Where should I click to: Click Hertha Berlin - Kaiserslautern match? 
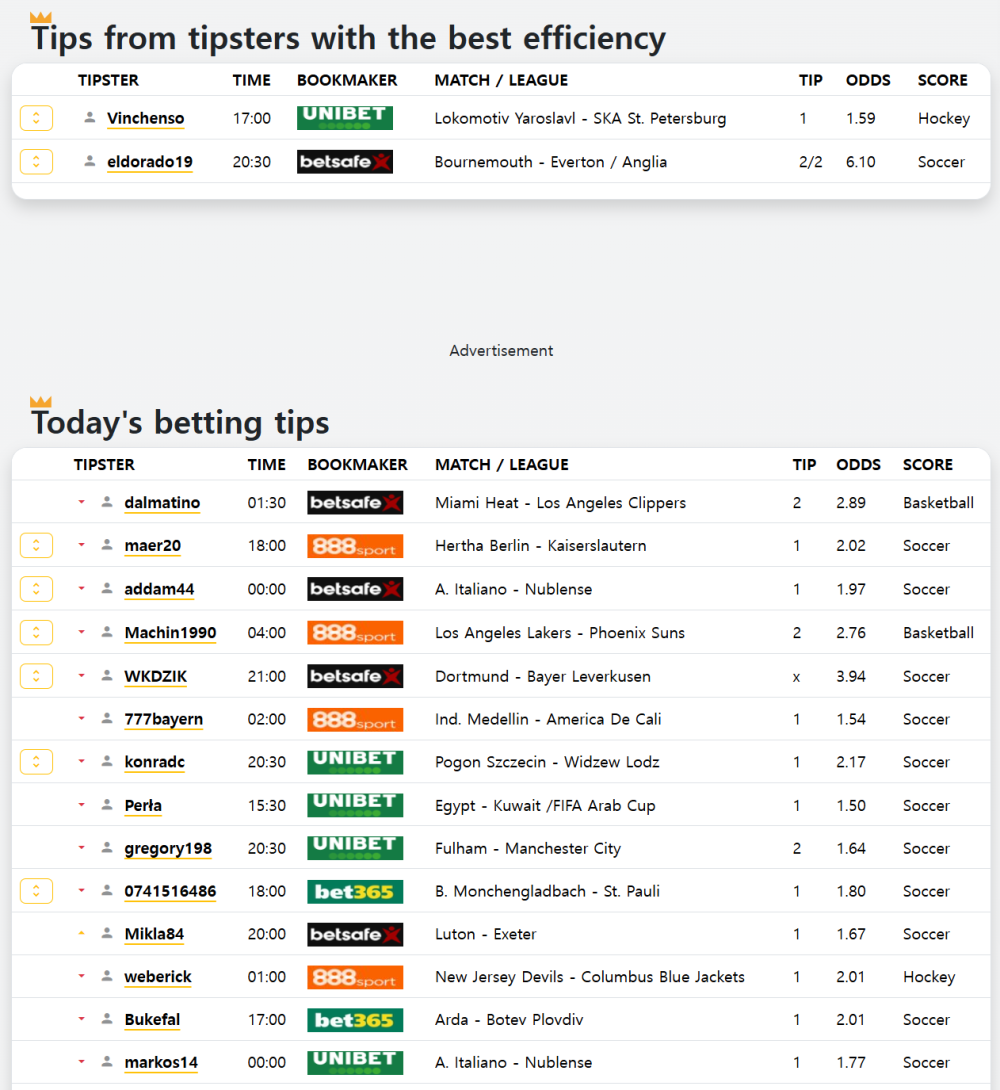coord(541,546)
